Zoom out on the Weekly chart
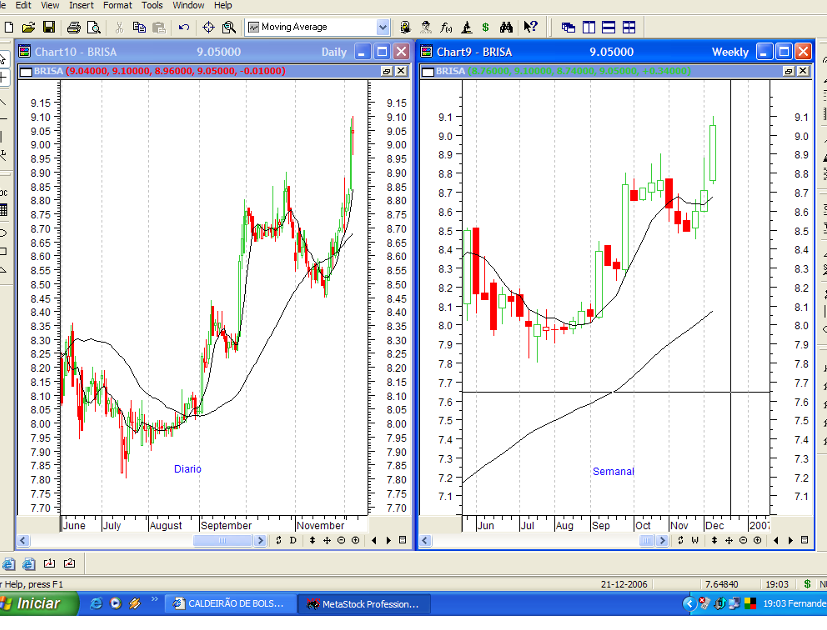Viewport: 827px width, 630px height. 743,540
